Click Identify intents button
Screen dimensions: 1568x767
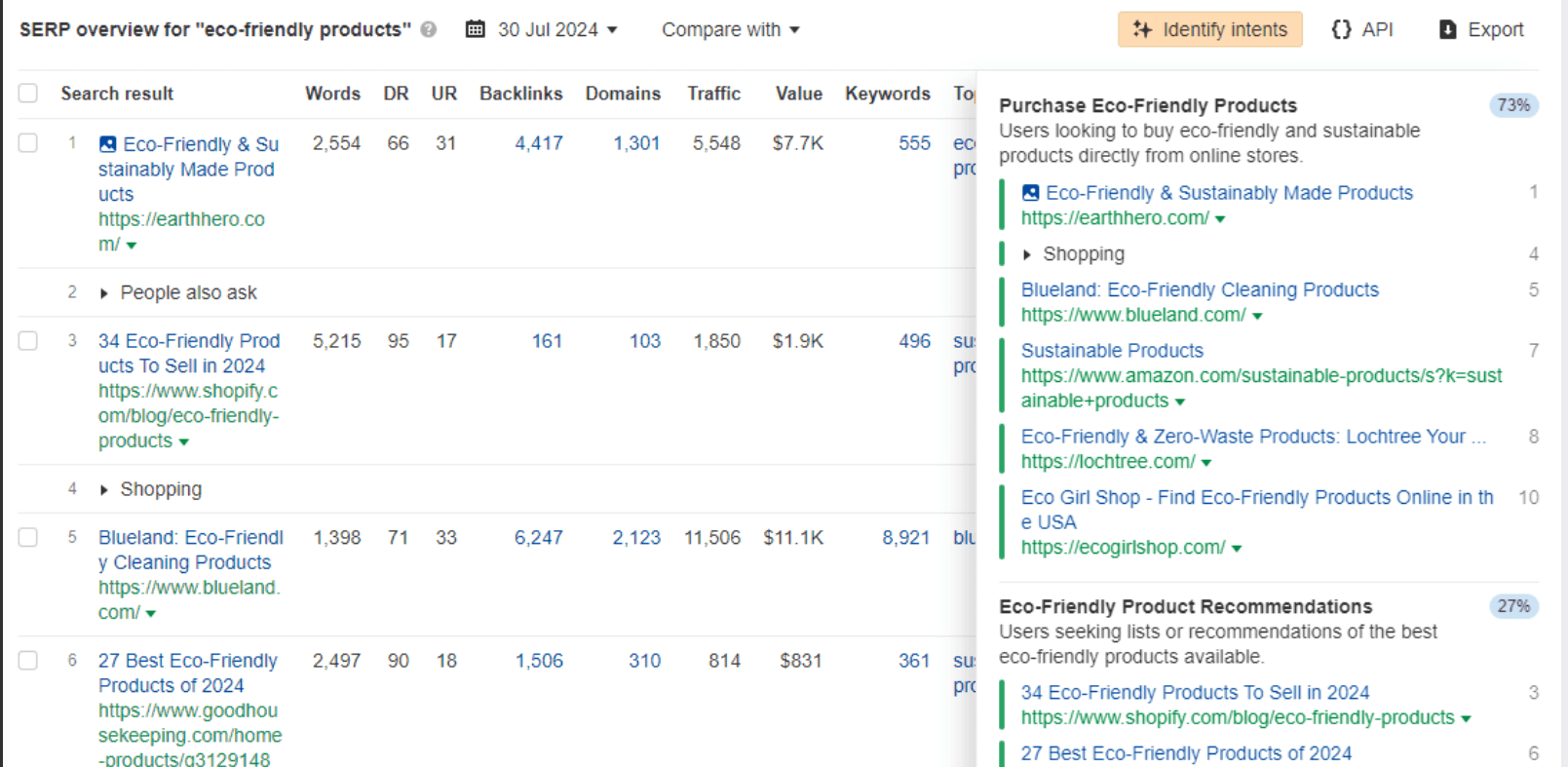tap(1210, 29)
